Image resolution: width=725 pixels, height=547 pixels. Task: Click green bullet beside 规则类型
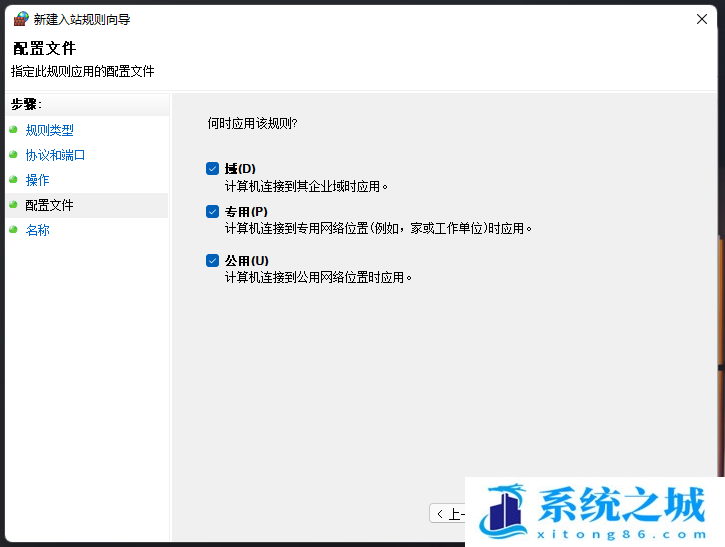13,129
